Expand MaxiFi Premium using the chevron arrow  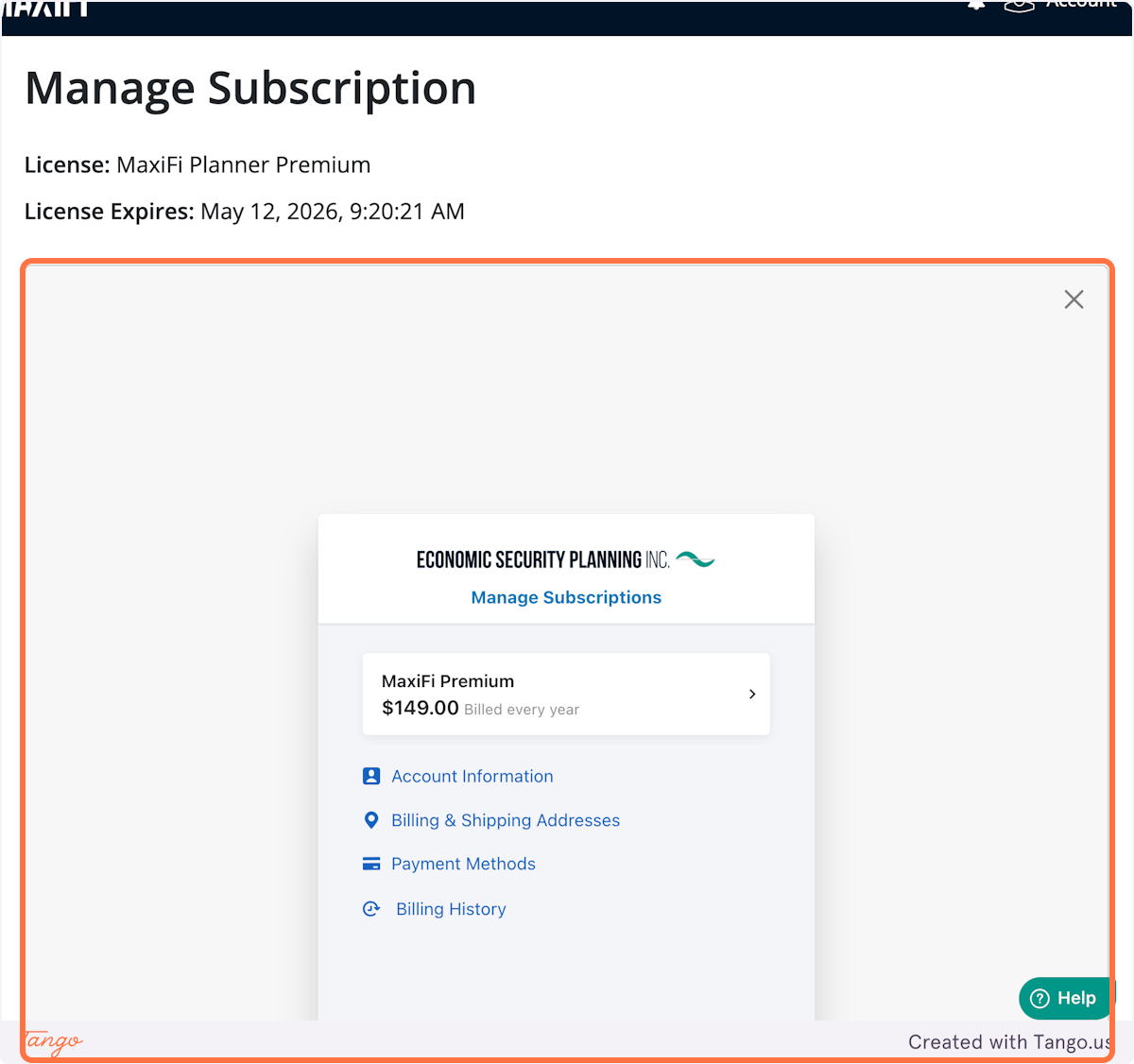click(752, 694)
